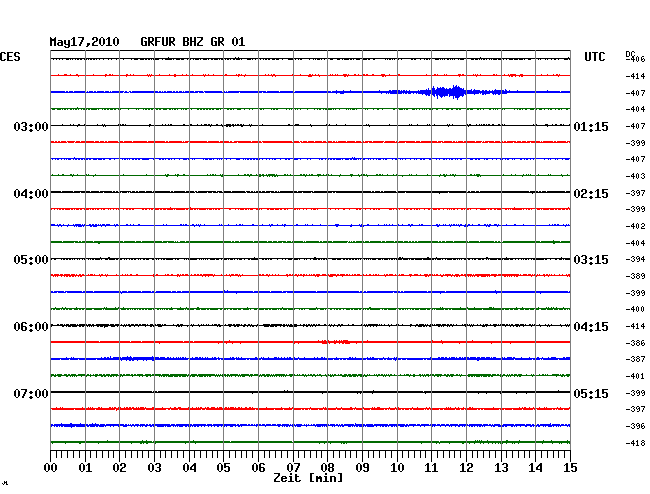Image resolution: width=650 pixels, height=494 pixels.
Task: Click minute label 05 on the axis
Action: [223, 467]
